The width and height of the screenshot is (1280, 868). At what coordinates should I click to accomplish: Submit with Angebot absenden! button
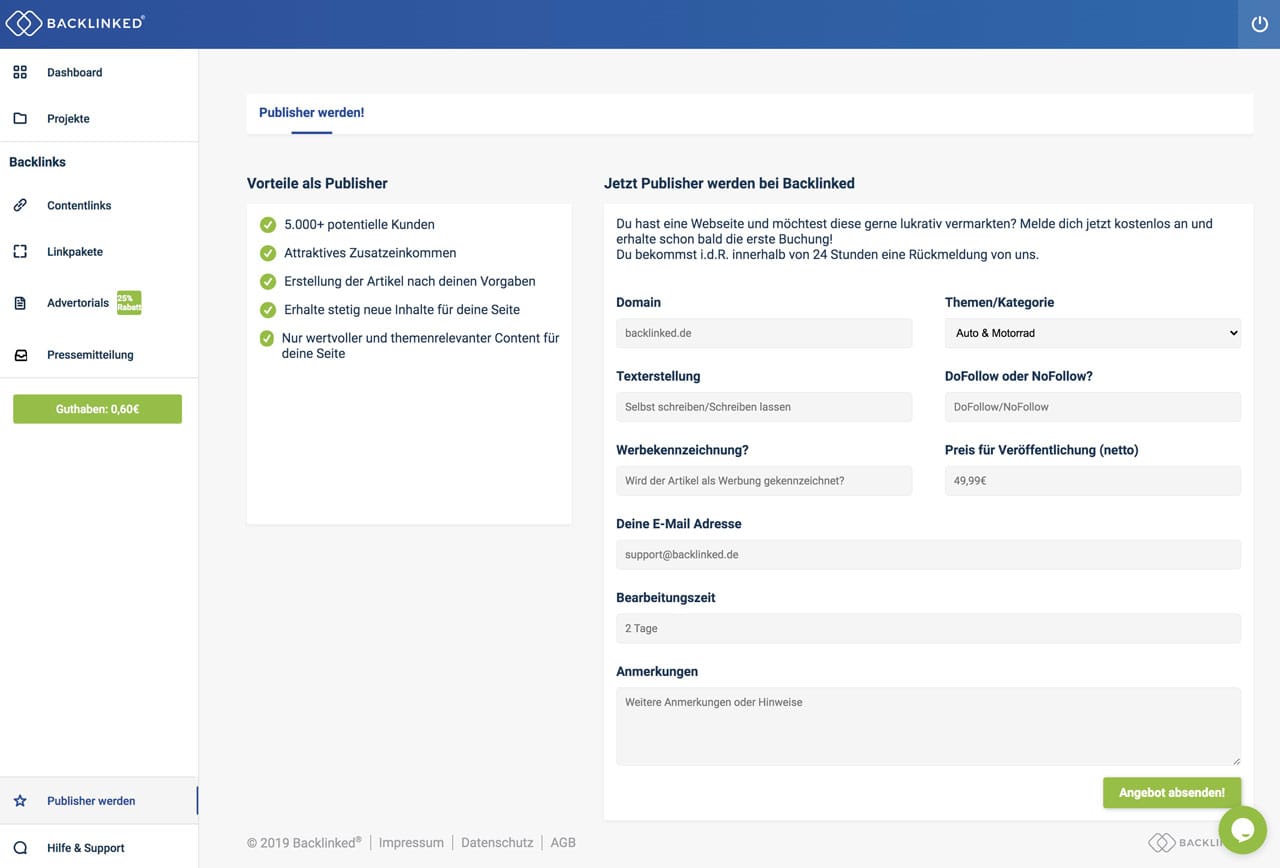tap(1172, 793)
